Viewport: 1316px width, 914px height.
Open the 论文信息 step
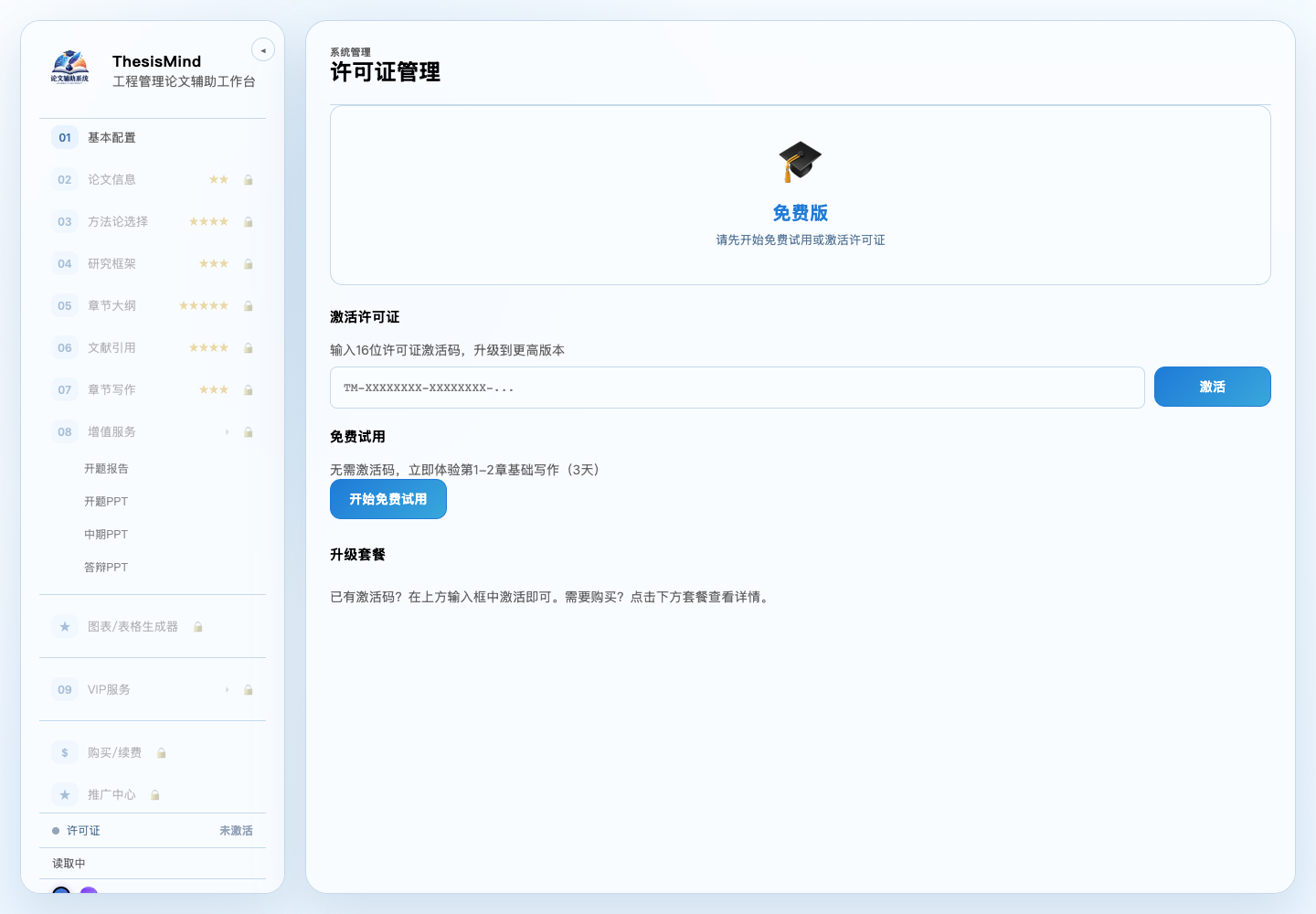pos(153,180)
